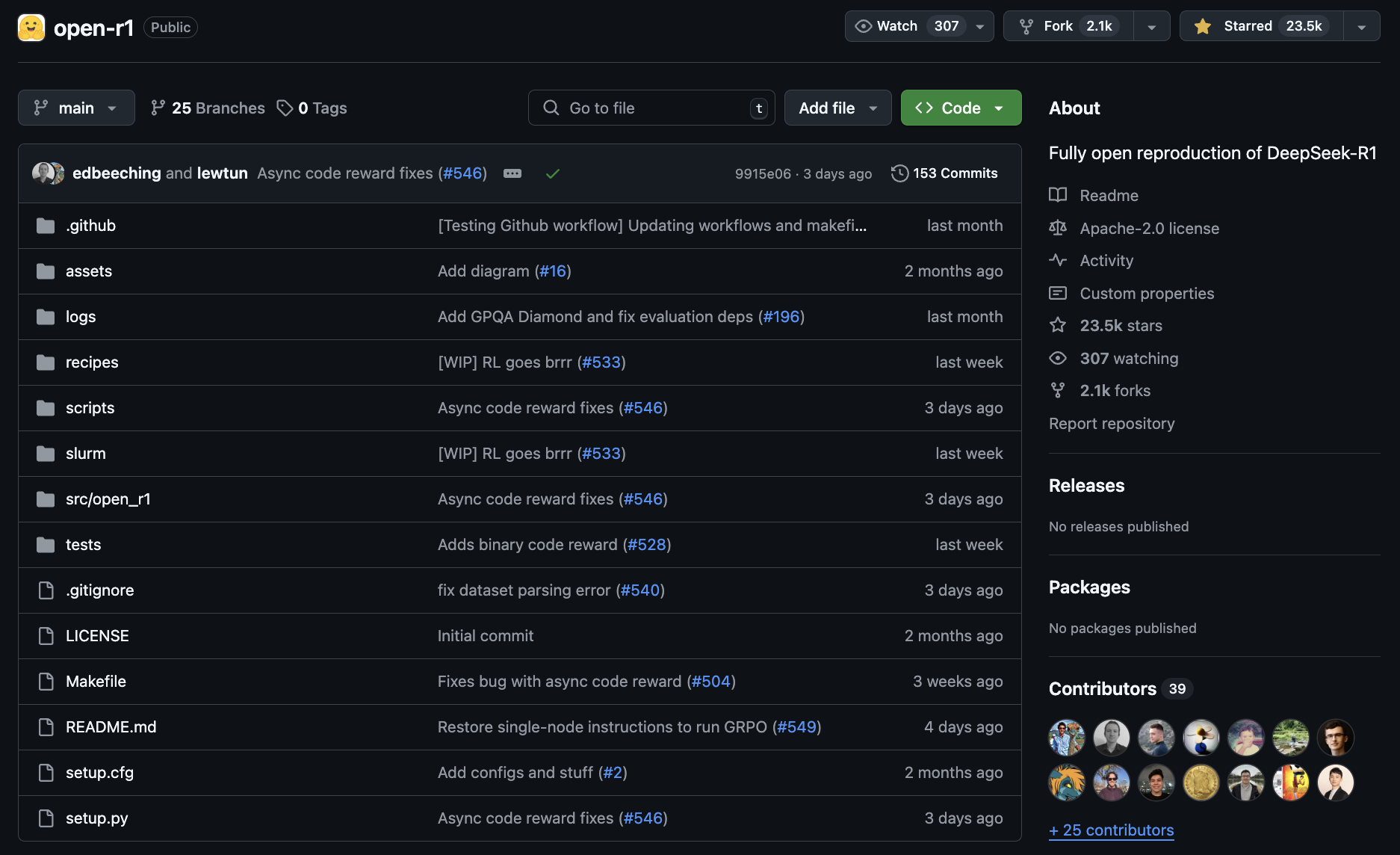Click the folder icon next to scripts

coord(46,408)
